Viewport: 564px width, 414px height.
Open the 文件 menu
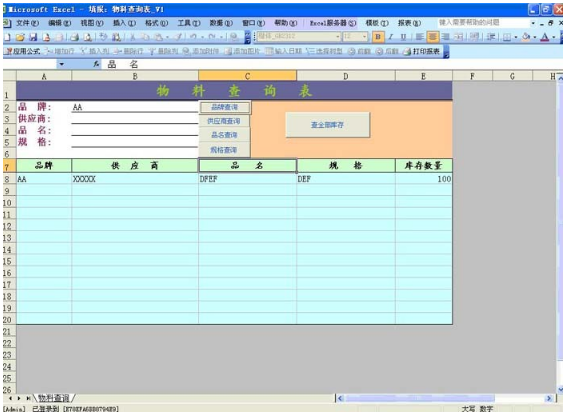tap(27, 23)
